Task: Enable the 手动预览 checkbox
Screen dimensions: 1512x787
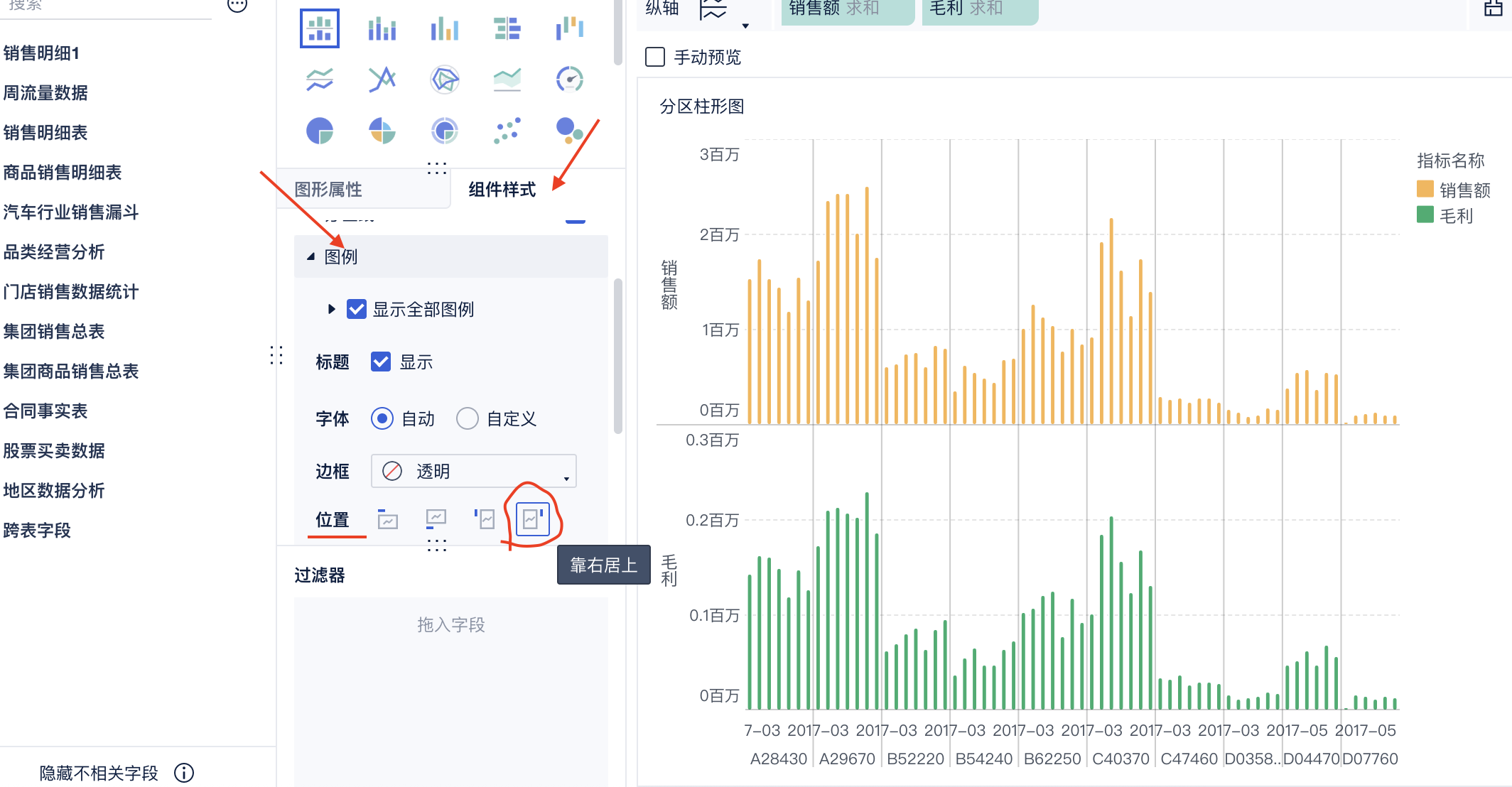Action: pos(655,57)
